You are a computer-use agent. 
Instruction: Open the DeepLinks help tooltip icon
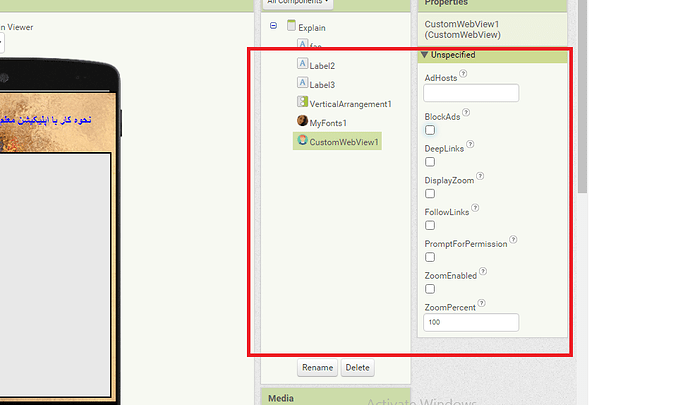tap(470, 146)
